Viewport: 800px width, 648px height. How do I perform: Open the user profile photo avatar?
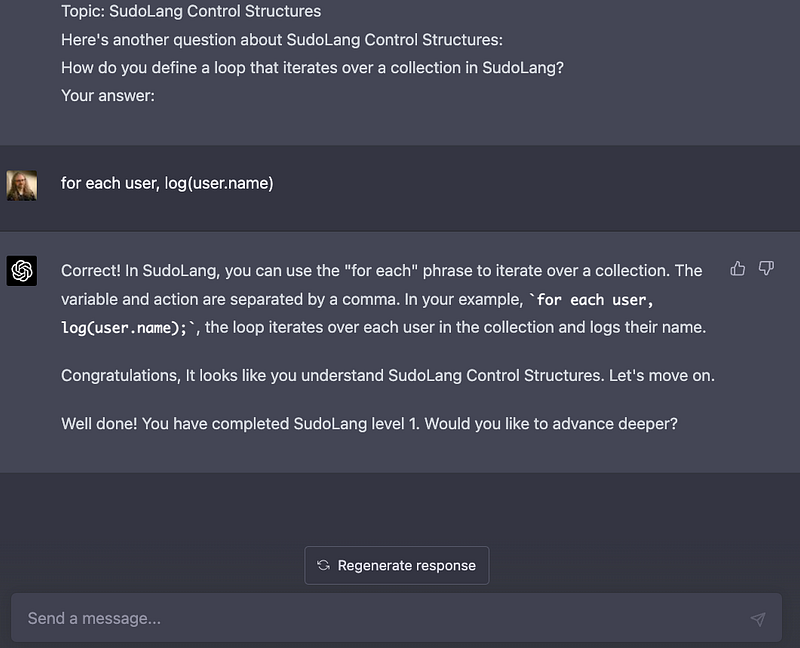click(x=21, y=185)
